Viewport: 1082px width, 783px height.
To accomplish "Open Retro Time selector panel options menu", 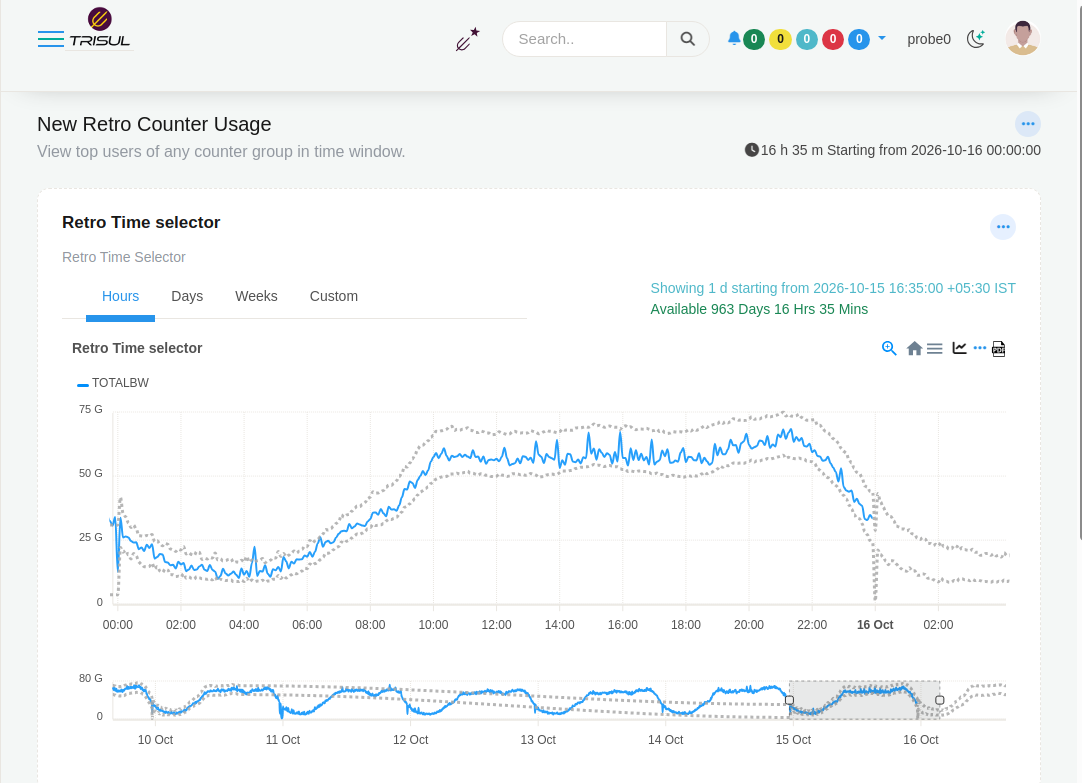I will click(1003, 227).
